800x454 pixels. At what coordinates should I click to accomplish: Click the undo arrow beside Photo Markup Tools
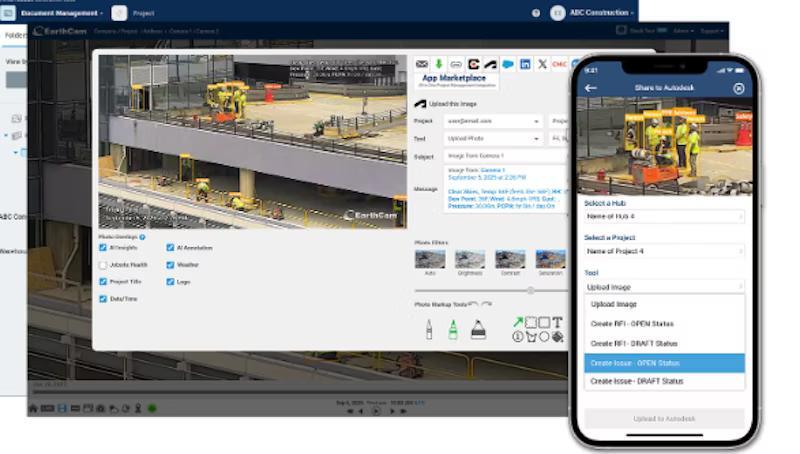[472, 305]
